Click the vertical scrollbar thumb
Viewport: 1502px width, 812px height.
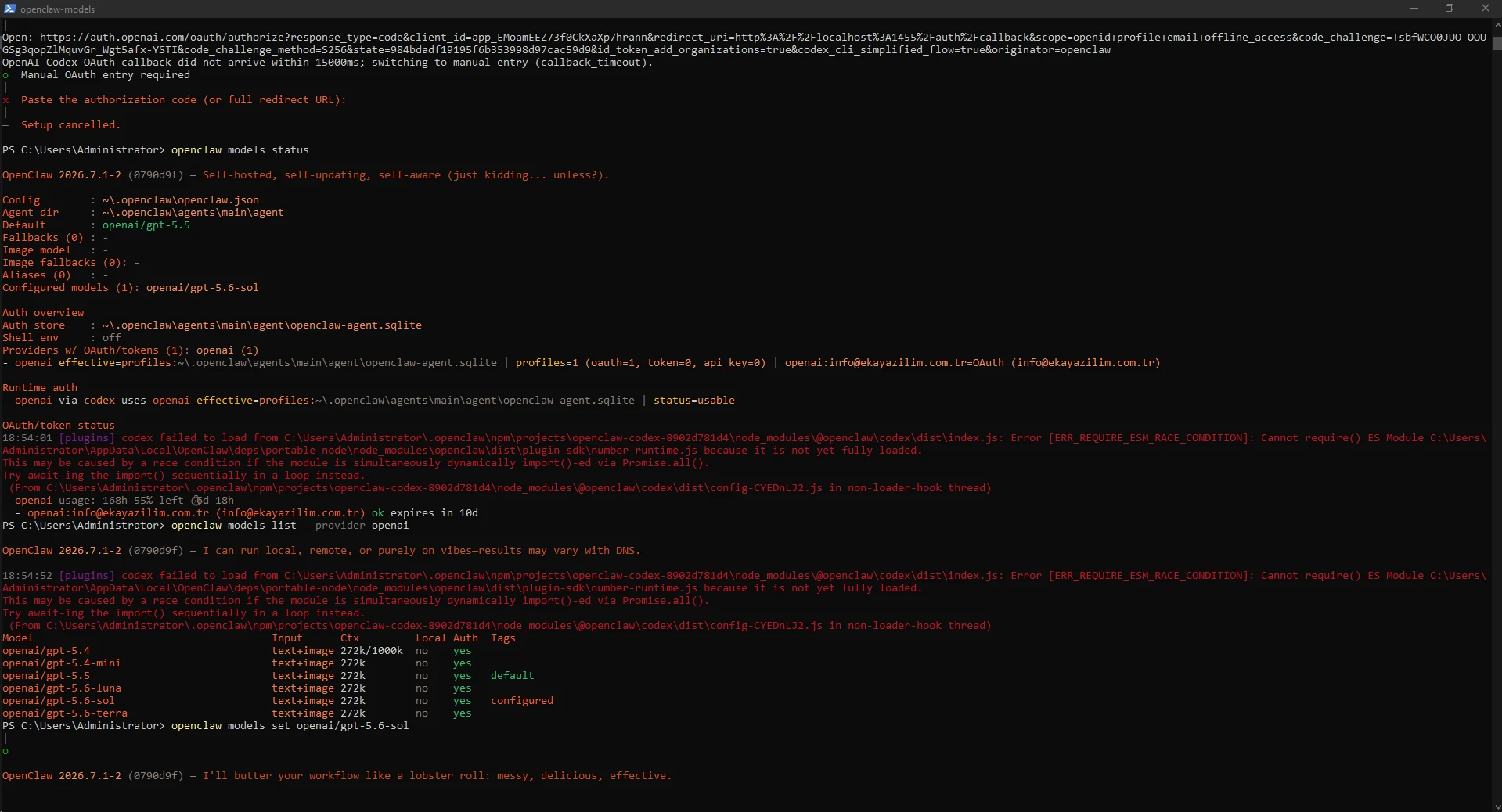click(x=1497, y=43)
